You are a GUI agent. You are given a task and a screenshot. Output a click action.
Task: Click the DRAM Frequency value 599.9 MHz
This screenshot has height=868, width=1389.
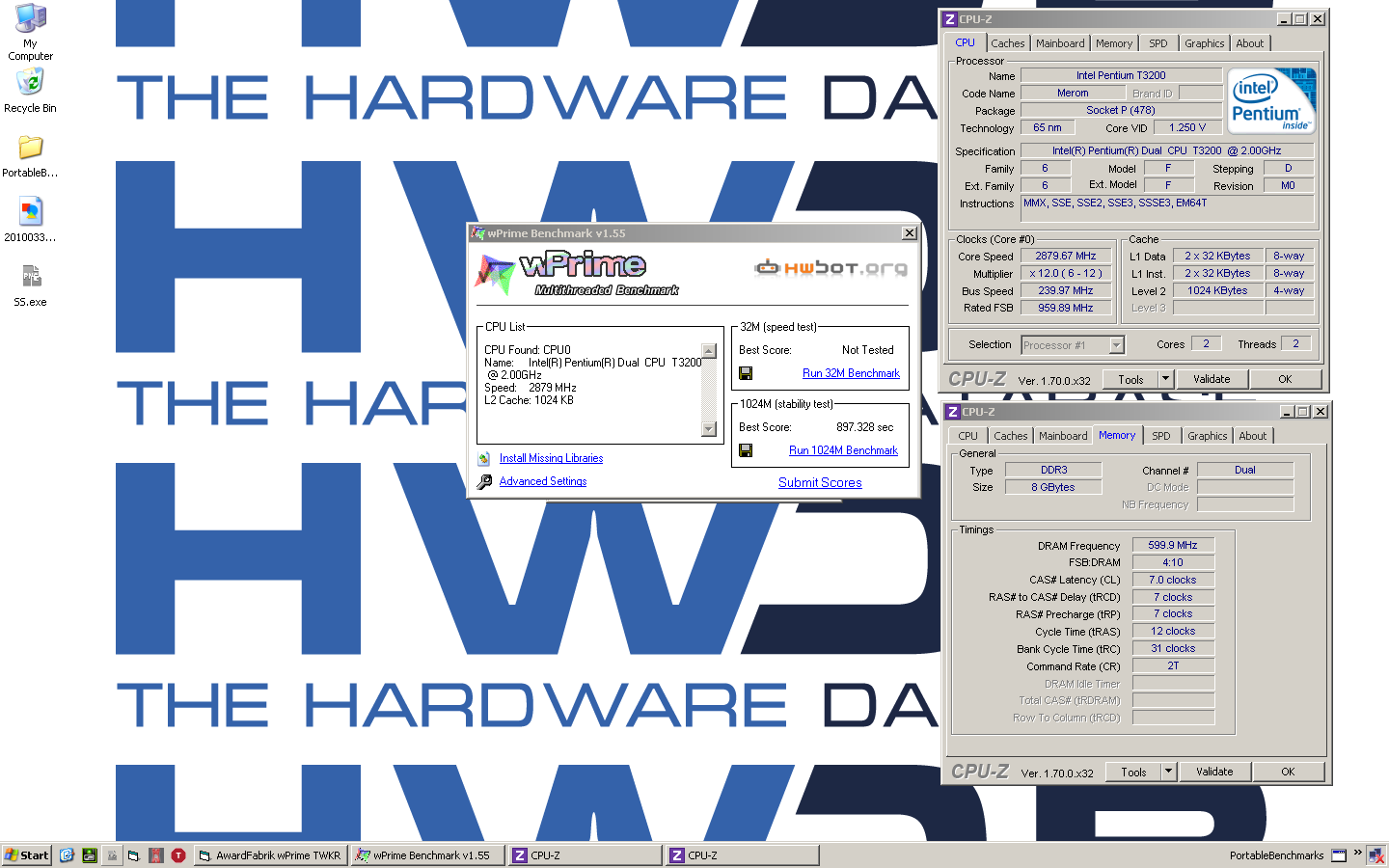point(1173,545)
